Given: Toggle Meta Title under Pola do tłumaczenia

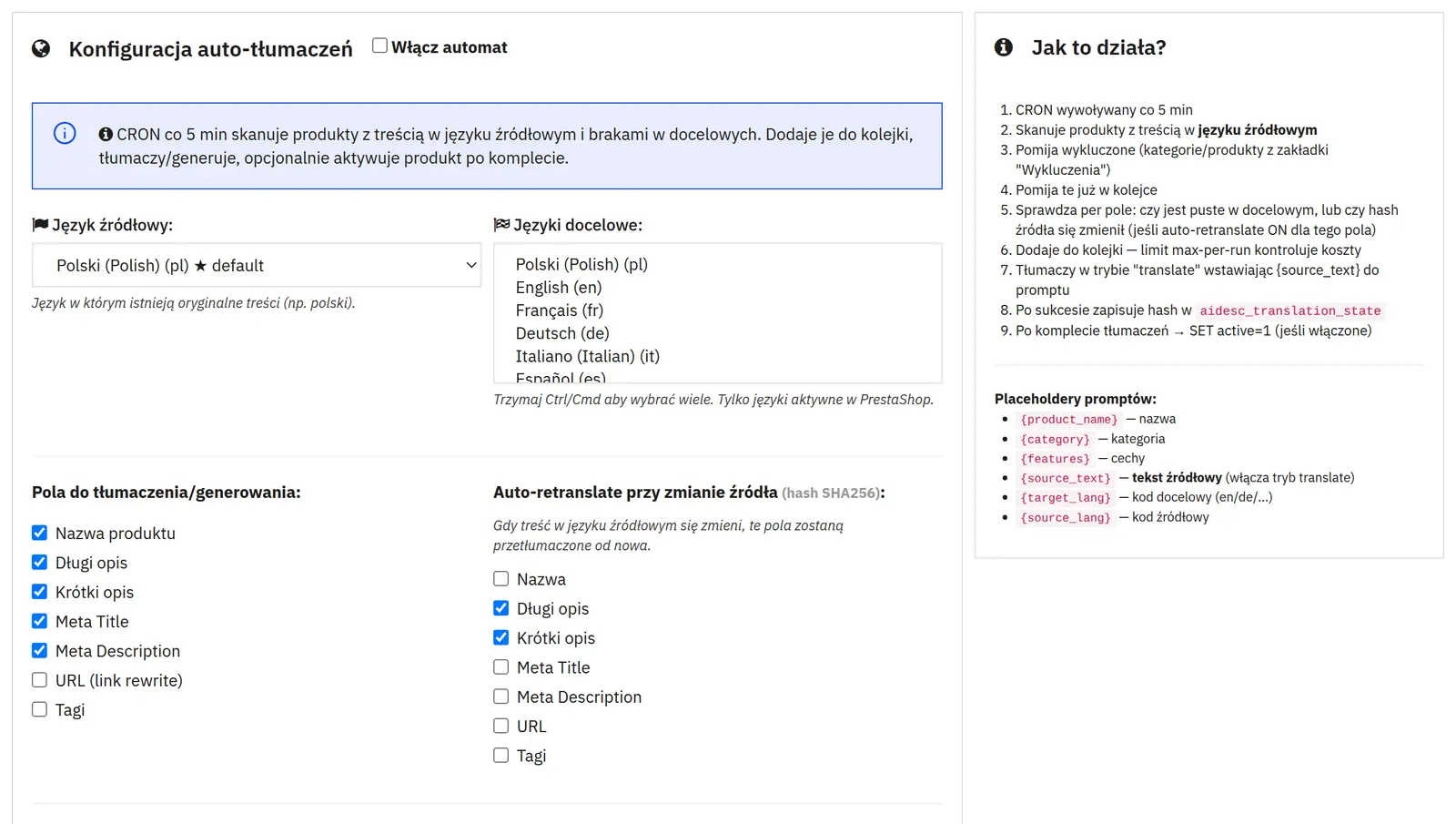Looking at the screenshot, I should 39,621.
